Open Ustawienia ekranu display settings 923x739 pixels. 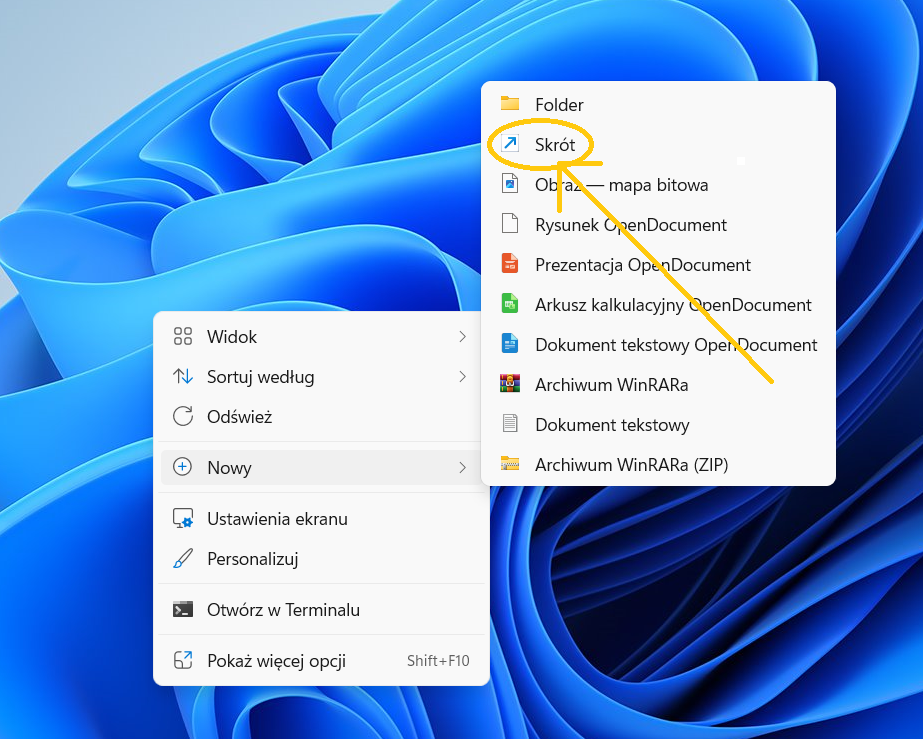point(321,518)
